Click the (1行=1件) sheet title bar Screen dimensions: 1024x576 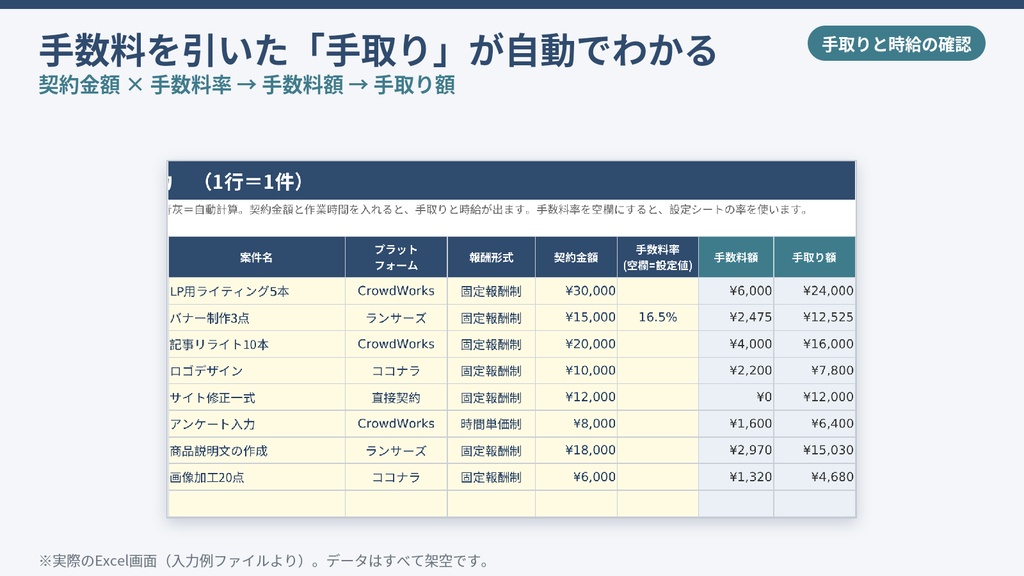click(x=511, y=181)
